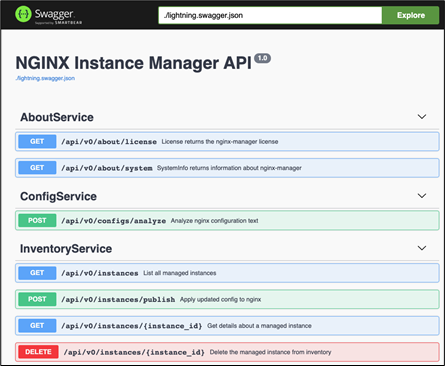
Task: Expand GET /api/v0/instances/{instance_id} operation
Action: [x=227, y=326]
